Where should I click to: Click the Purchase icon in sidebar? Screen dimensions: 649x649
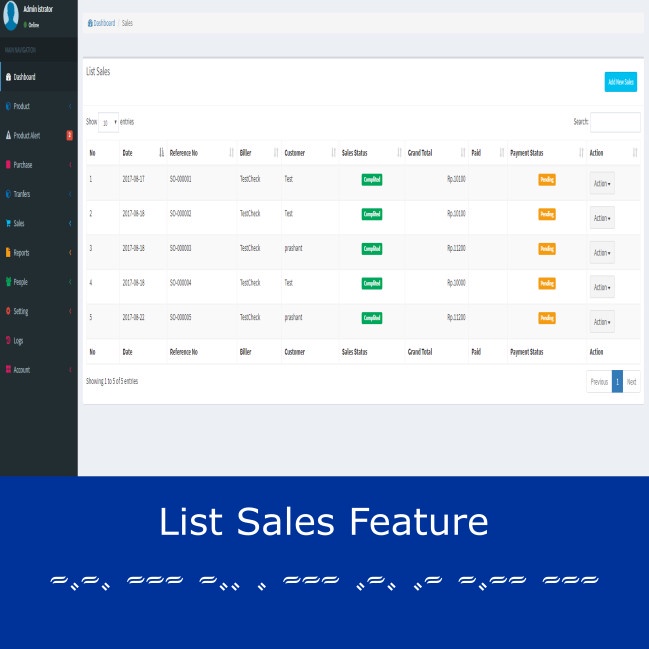8,164
